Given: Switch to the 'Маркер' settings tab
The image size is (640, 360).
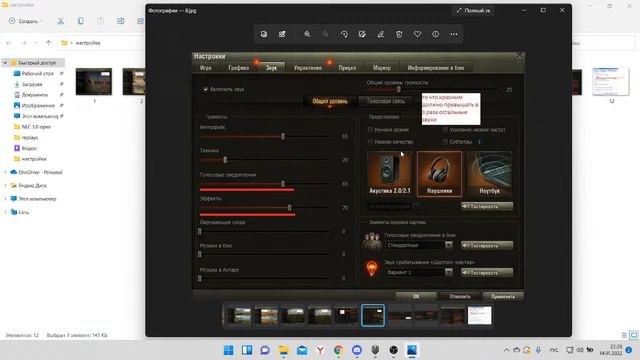Looking at the screenshot, I should tap(382, 68).
